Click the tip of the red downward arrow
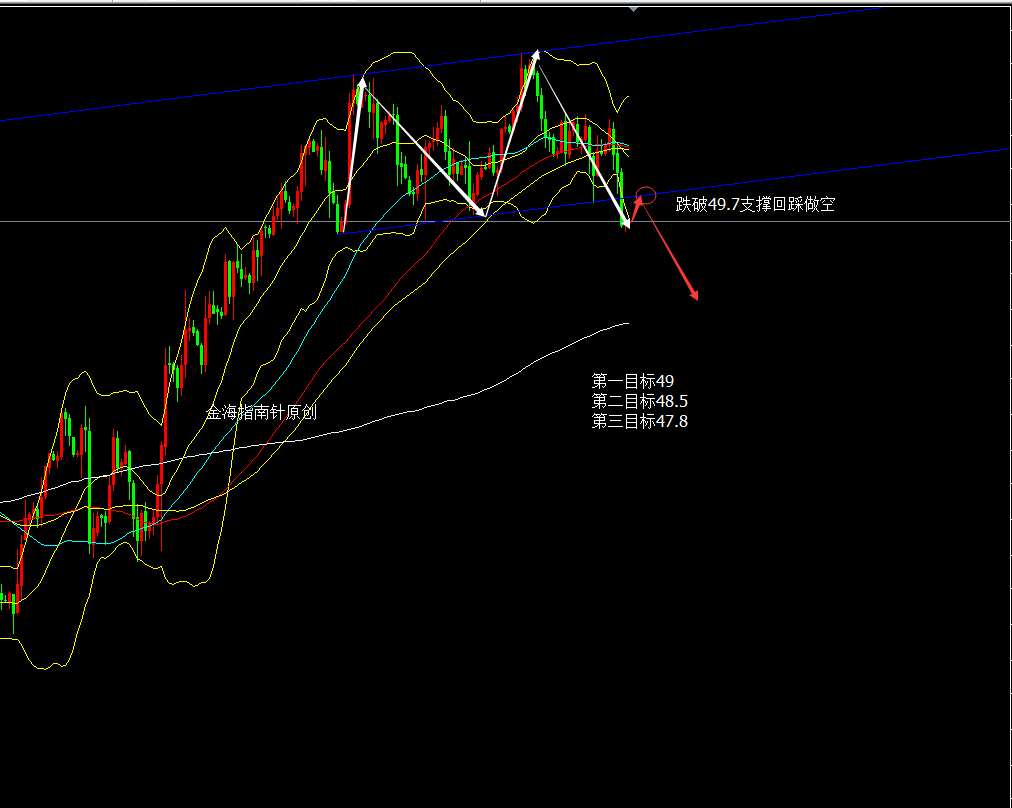 tap(696, 297)
